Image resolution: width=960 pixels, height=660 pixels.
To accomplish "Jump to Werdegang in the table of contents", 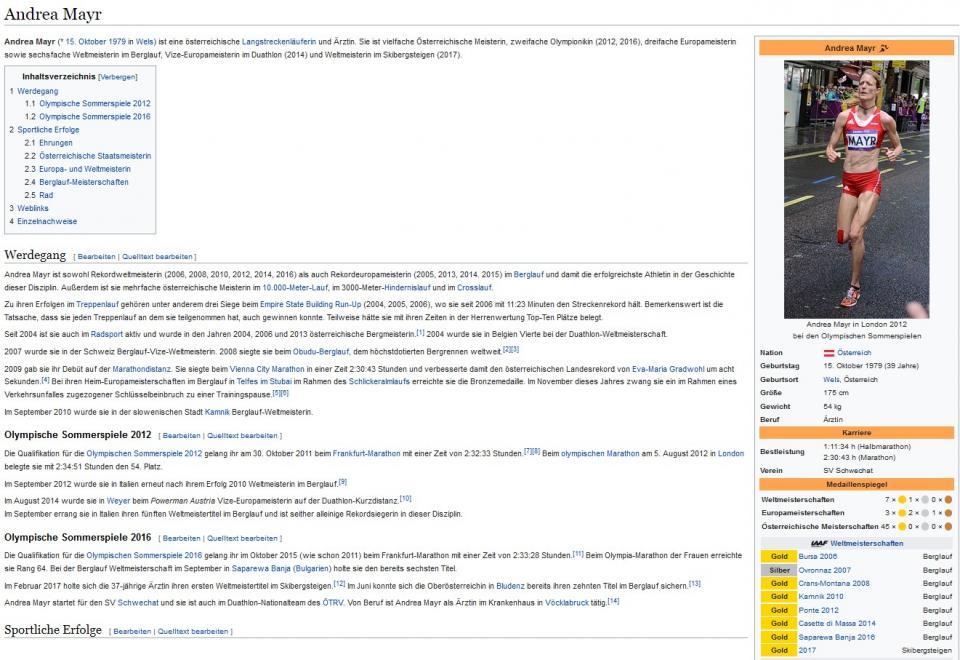I will [x=37, y=91].
